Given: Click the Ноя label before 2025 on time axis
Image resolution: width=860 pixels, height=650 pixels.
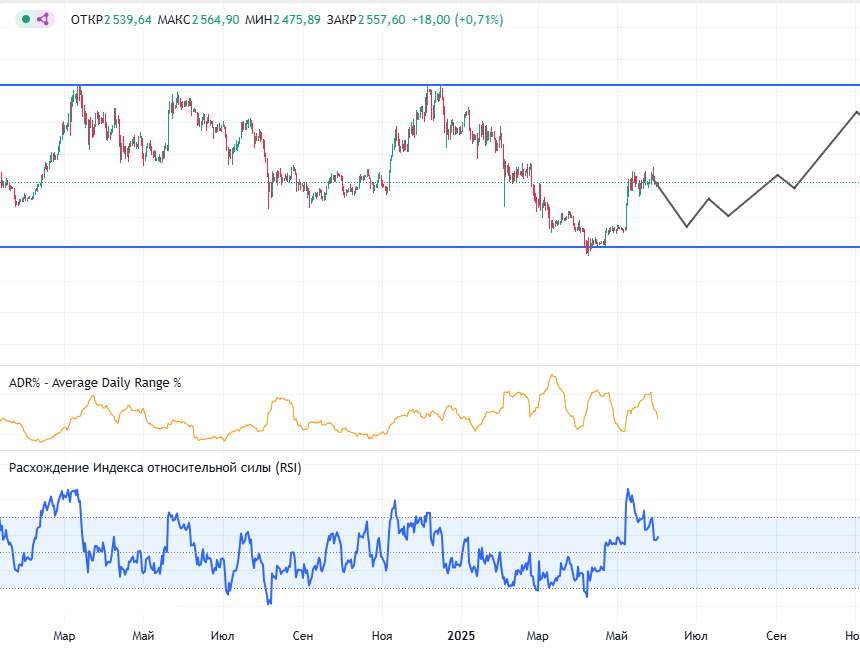Looking at the screenshot, I should 382,636.
